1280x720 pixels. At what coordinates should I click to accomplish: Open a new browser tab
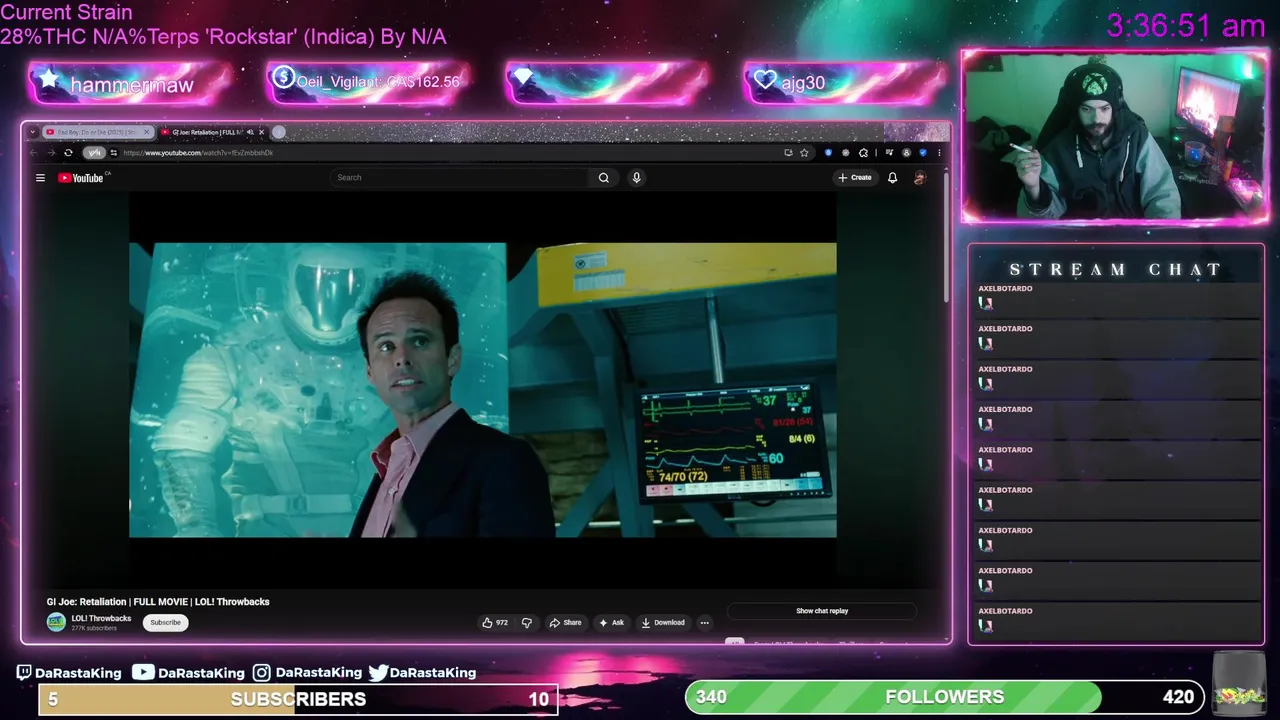click(x=279, y=132)
